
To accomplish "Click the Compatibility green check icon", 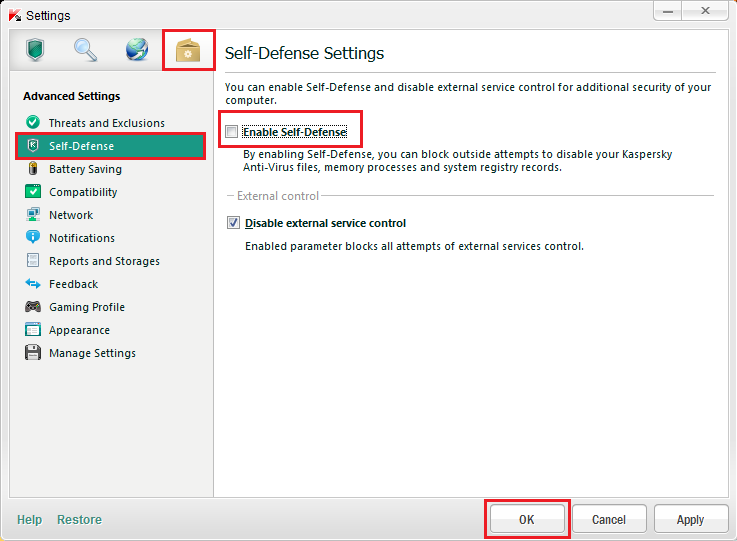I will (33, 191).
